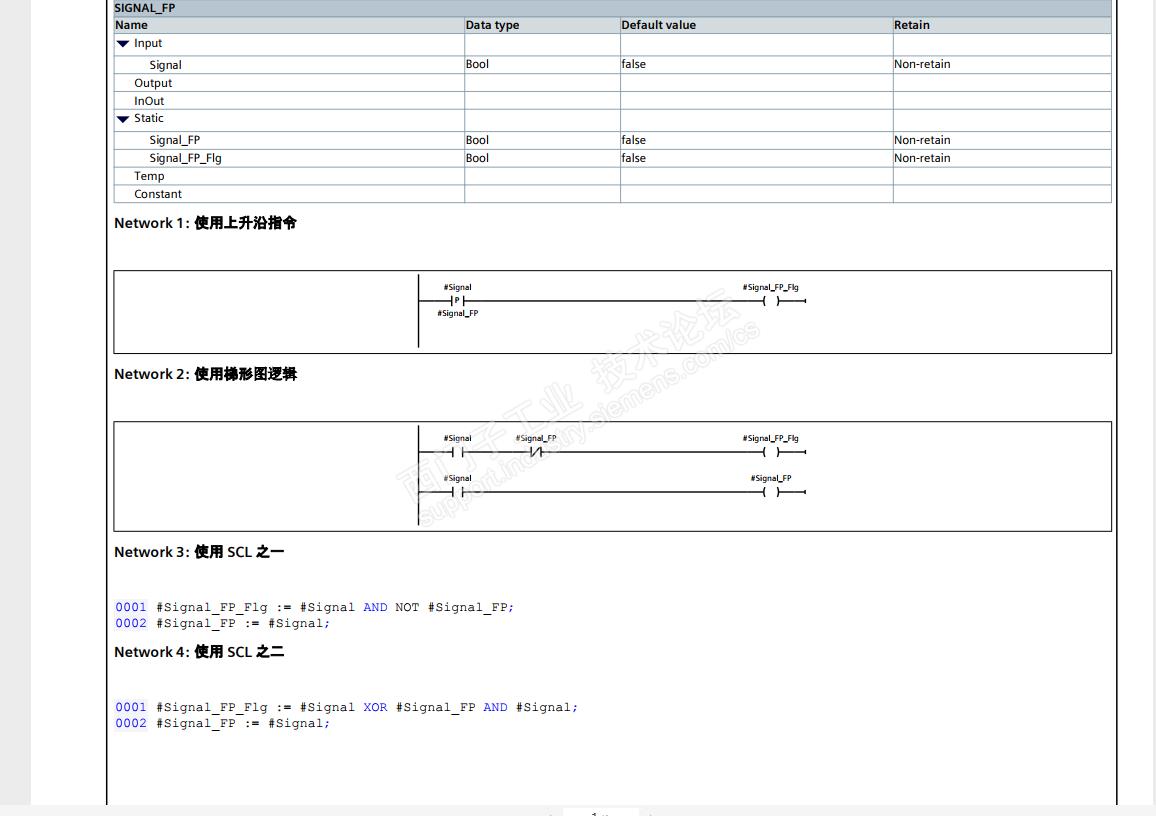
Task: Click the Name column header
Action: [x=131, y=25]
